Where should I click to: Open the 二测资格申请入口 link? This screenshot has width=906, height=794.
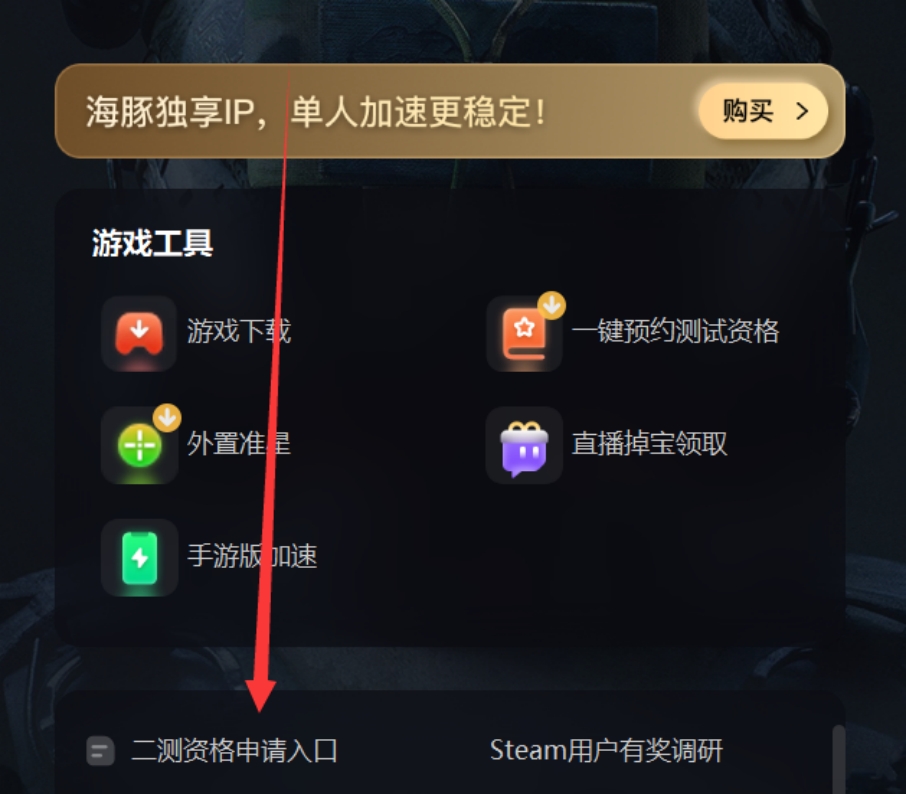(x=235, y=751)
